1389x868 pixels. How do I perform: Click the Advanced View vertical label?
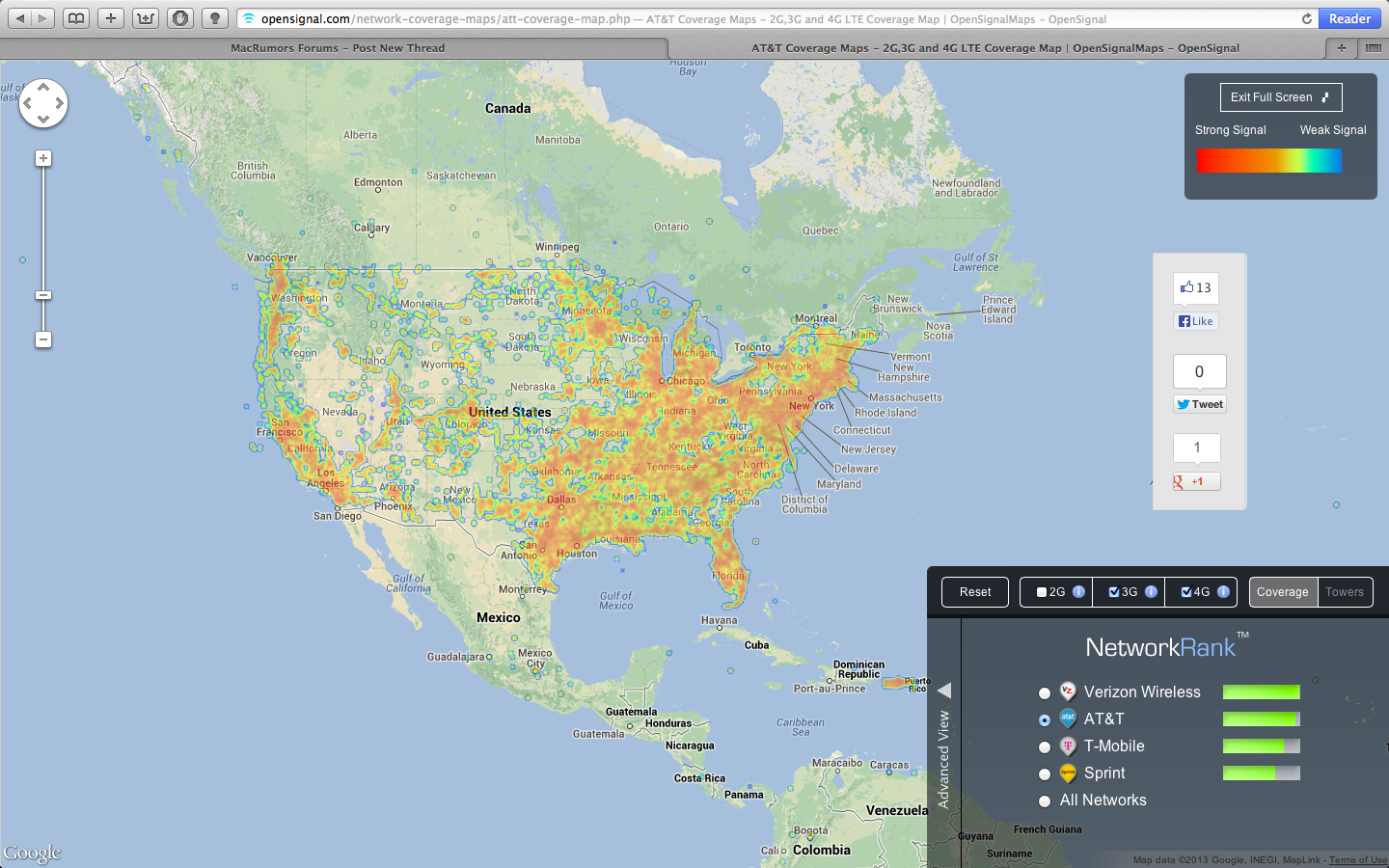click(944, 759)
